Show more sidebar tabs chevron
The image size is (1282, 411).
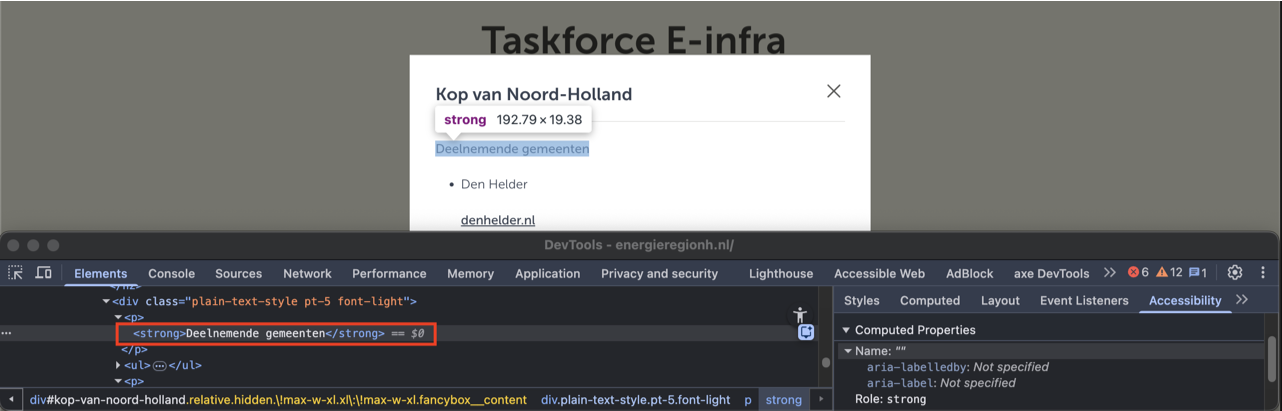point(1242,300)
